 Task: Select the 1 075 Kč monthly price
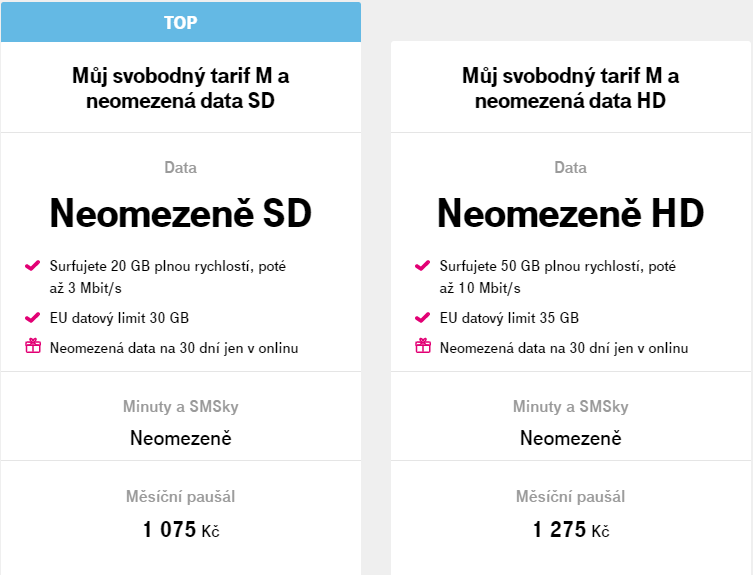180,530
